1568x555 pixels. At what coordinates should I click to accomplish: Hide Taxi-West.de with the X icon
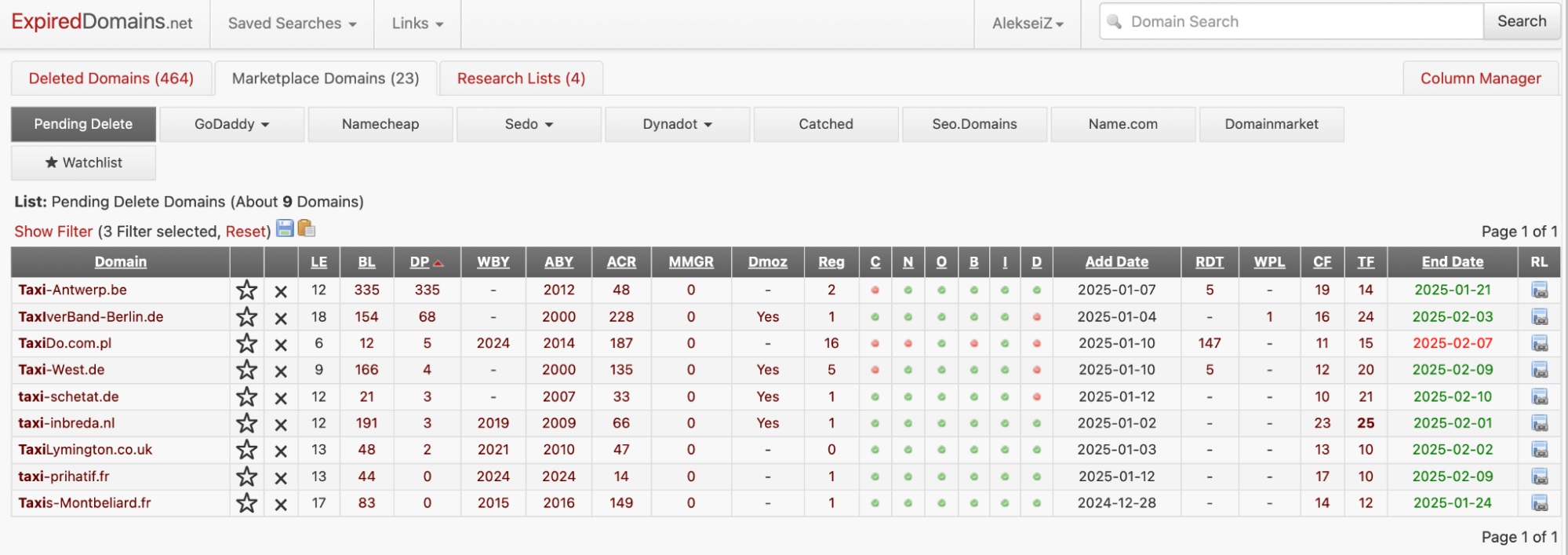(x=281, y=371)
